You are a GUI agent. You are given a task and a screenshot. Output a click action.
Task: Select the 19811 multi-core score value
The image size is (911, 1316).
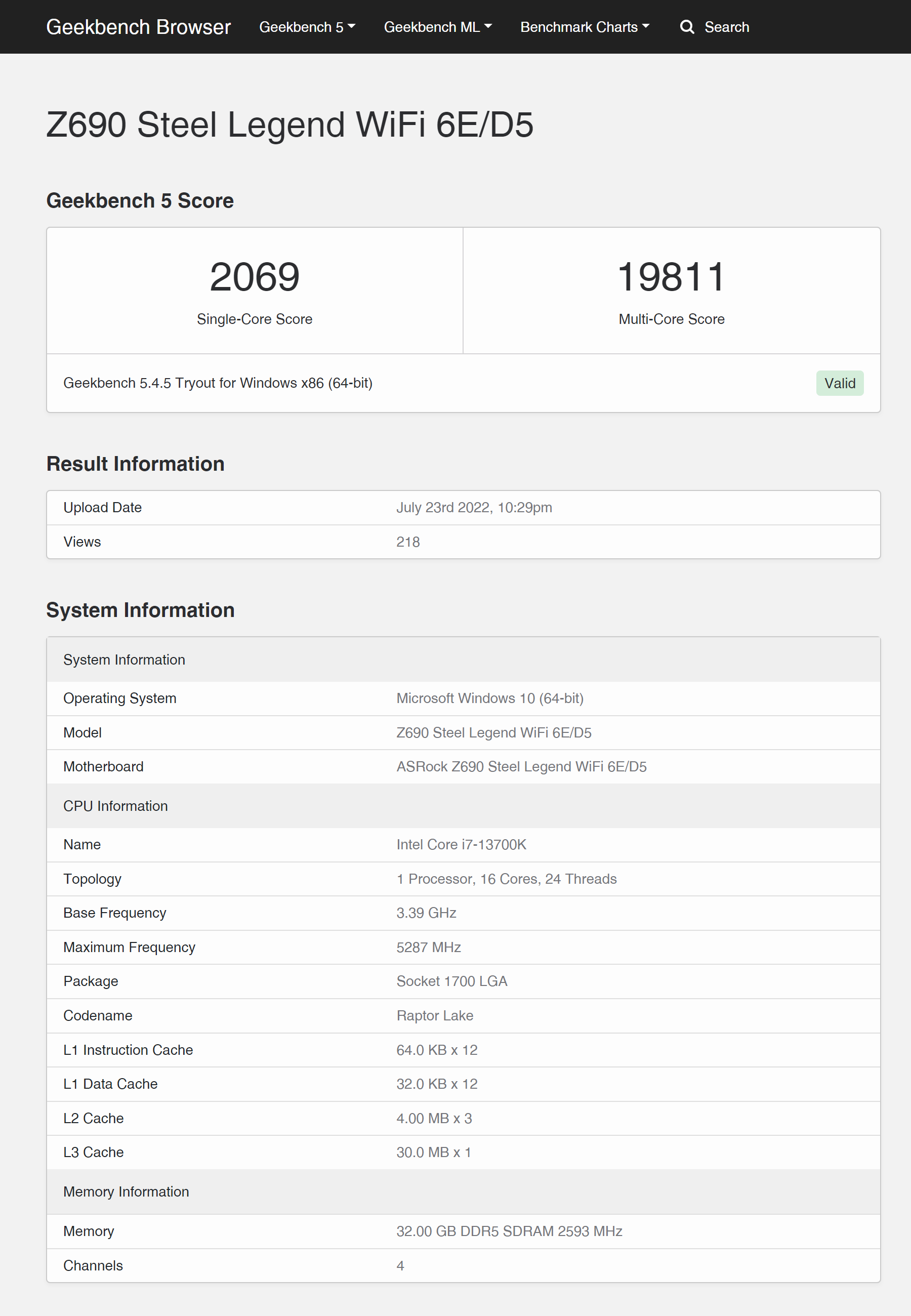pos(671,277)
